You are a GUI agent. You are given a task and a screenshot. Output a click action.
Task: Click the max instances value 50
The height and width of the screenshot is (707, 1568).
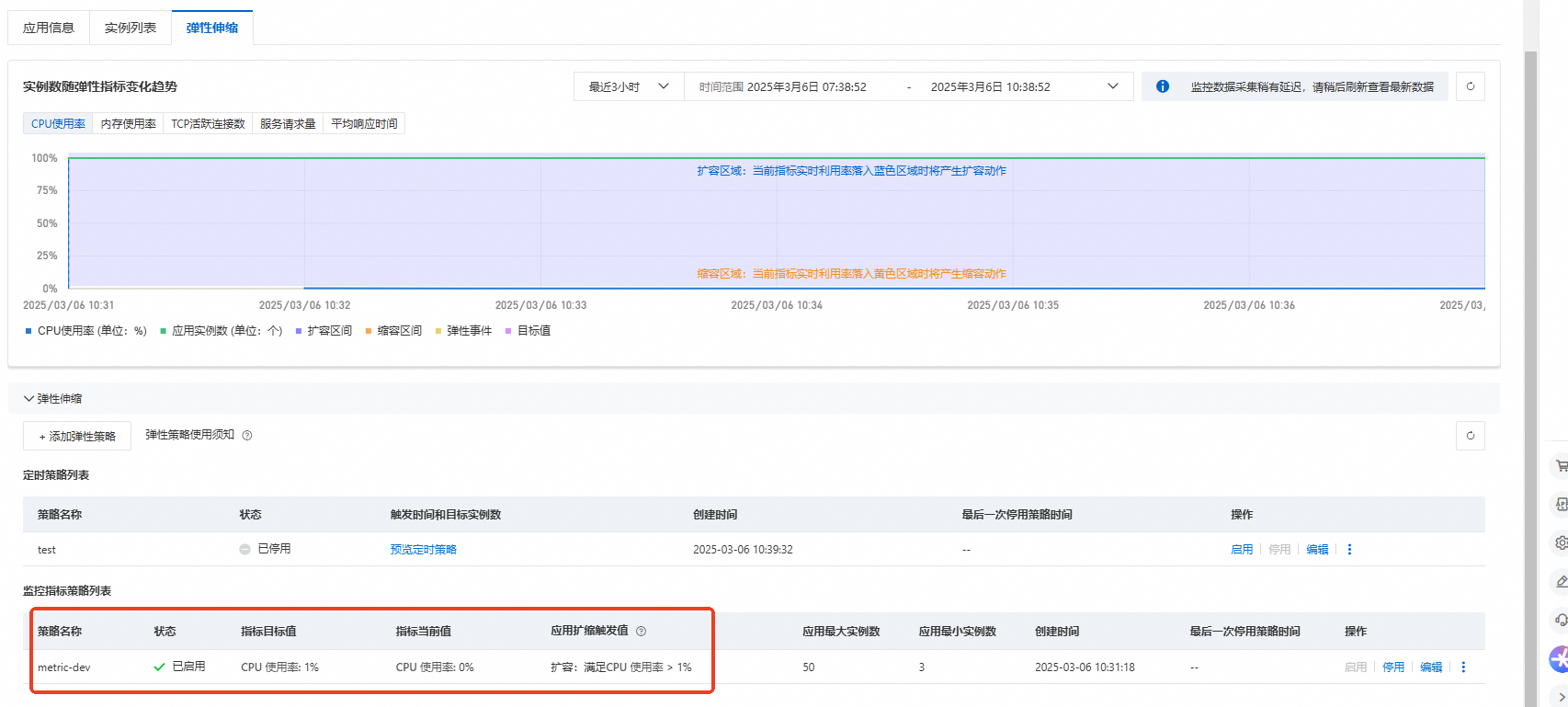point(809,667)
